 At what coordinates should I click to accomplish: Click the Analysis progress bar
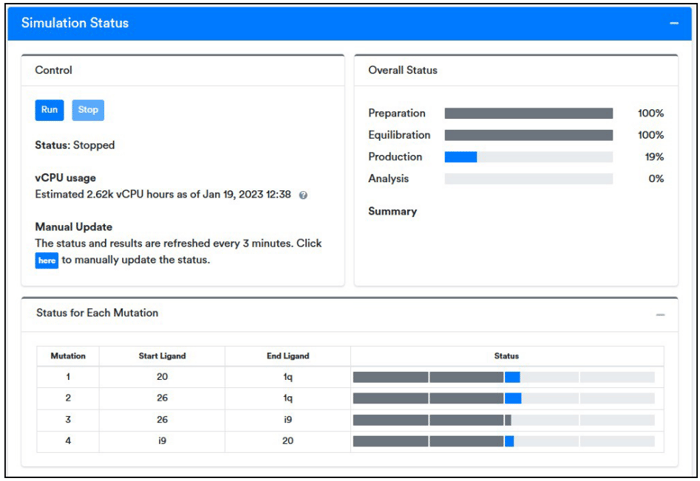pyautogui.click(x=529, y=179)
